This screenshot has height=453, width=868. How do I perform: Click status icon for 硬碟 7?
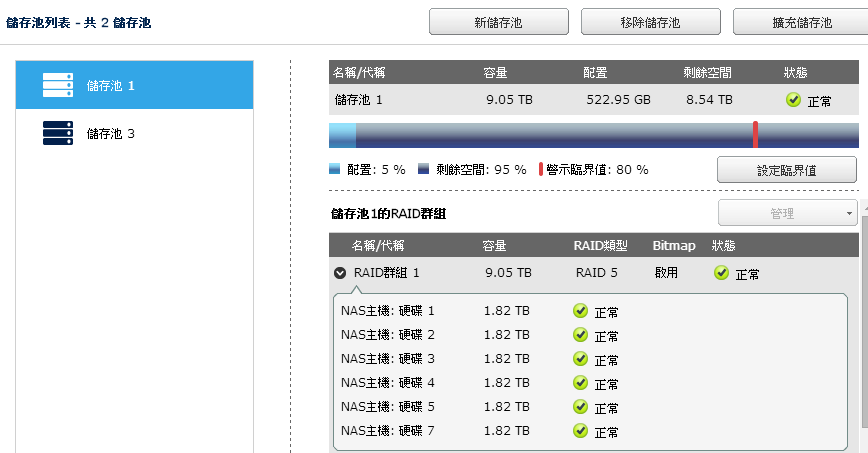coord(580,431)
